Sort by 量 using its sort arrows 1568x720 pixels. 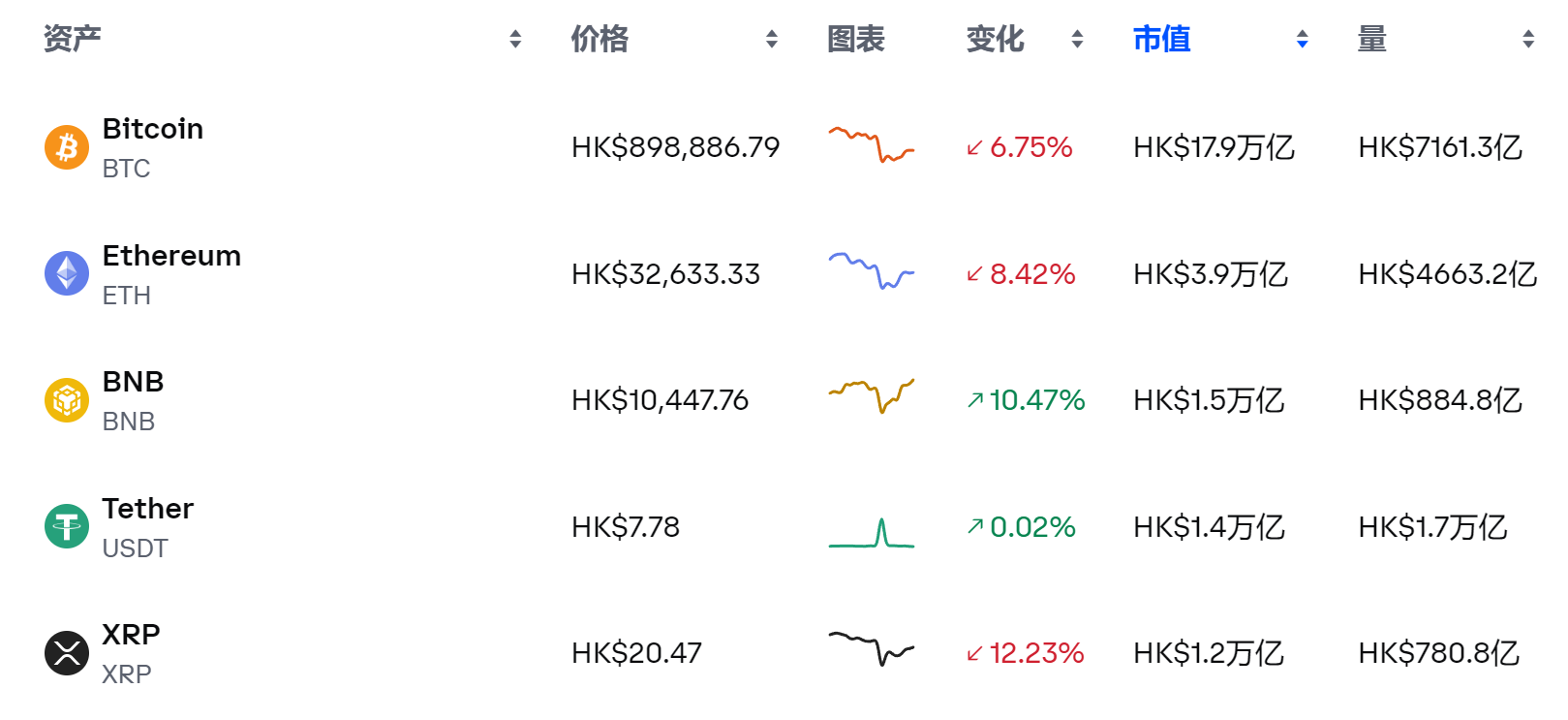click(1528, 39)
